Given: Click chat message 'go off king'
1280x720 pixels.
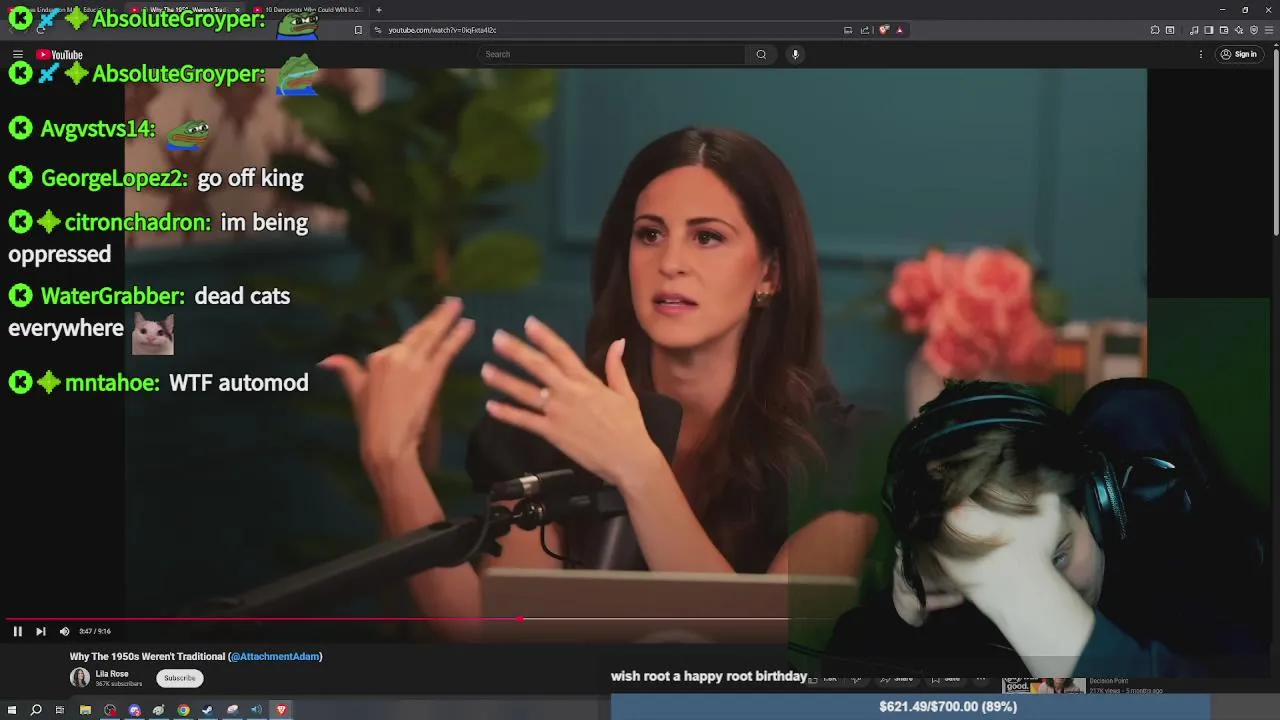Looking at the screenshot, I should pos(250,178).
